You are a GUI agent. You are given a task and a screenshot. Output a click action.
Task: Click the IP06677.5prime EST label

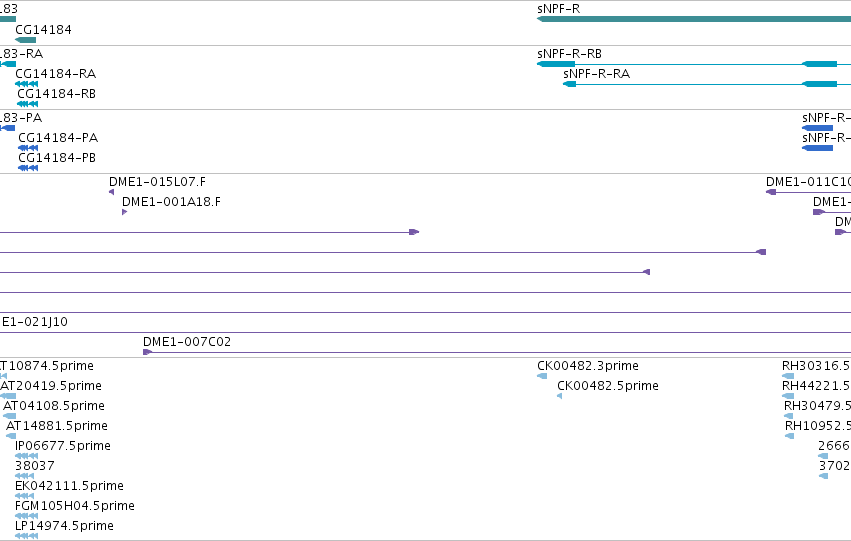pos(63,446)
